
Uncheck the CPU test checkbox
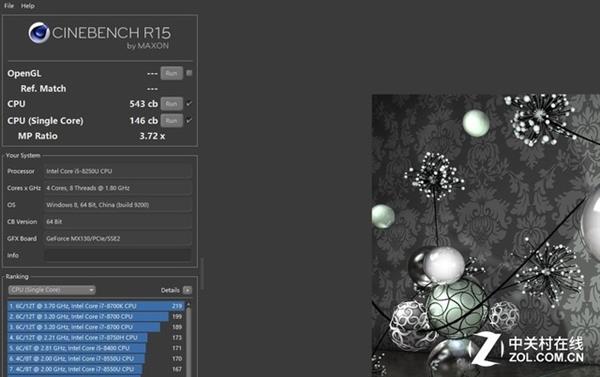tap(189, 103)
